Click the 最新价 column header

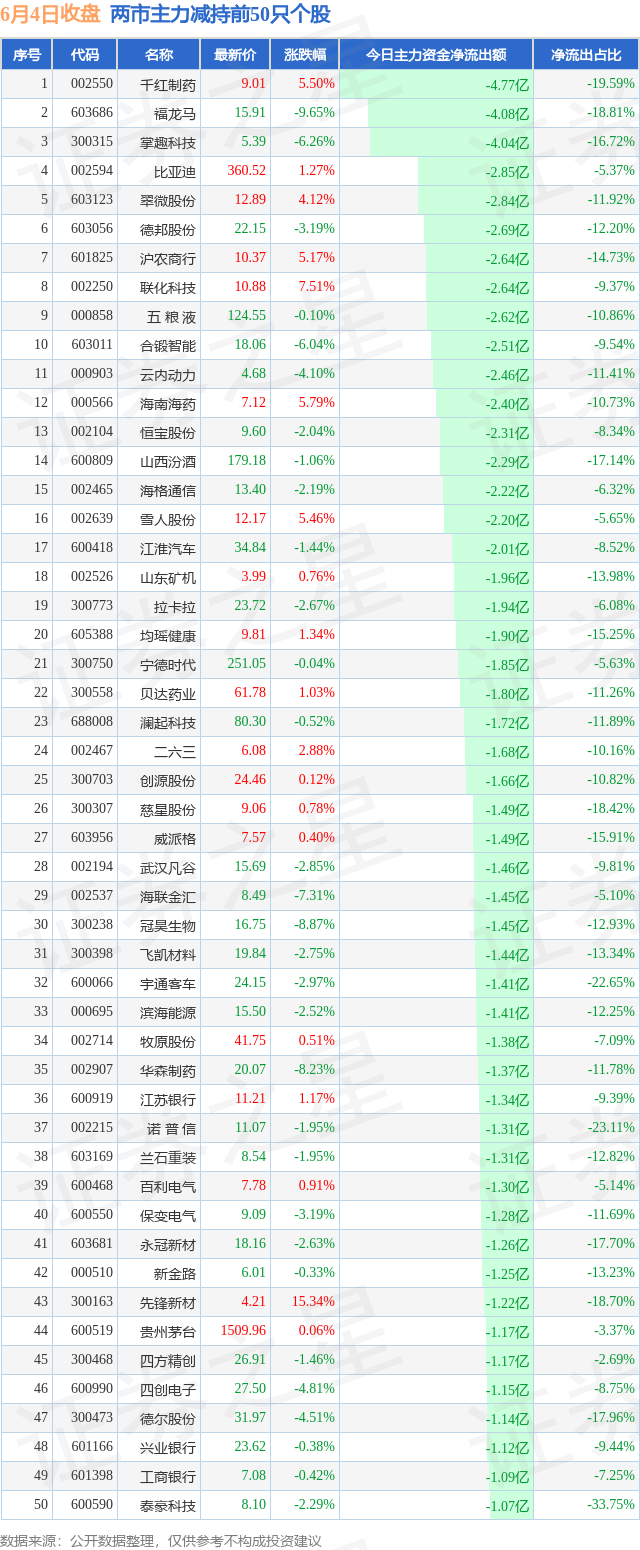(235, 55)
